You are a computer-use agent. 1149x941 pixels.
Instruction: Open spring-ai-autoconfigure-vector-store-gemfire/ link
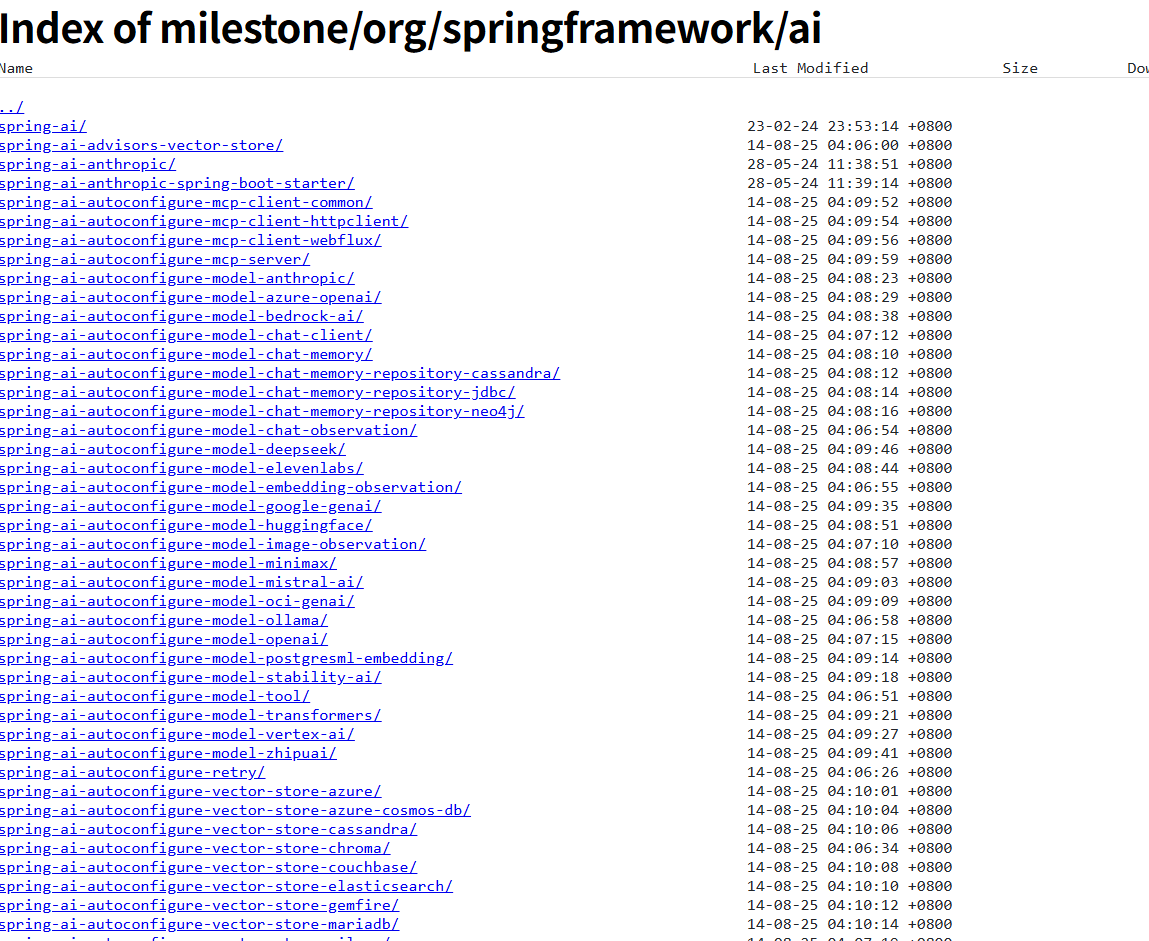(199, 907)
